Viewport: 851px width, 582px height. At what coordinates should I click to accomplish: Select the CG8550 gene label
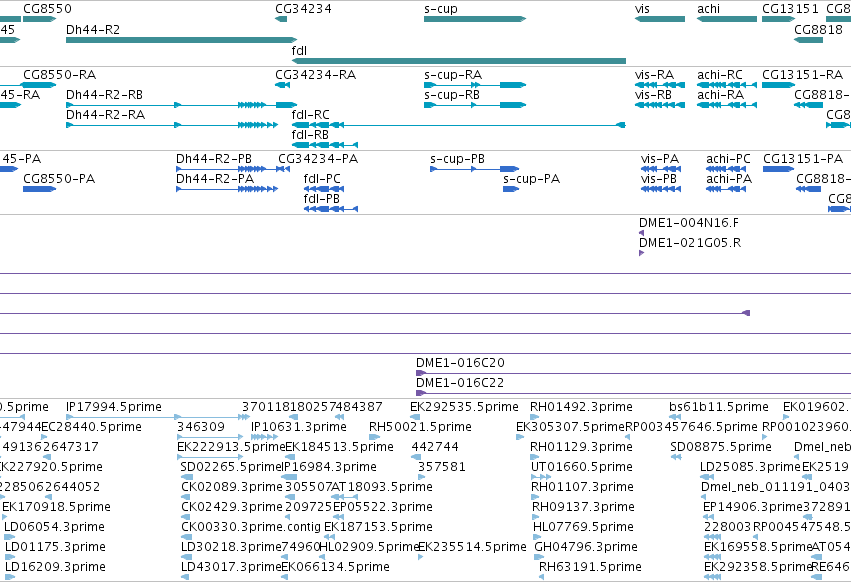(47, 9)
